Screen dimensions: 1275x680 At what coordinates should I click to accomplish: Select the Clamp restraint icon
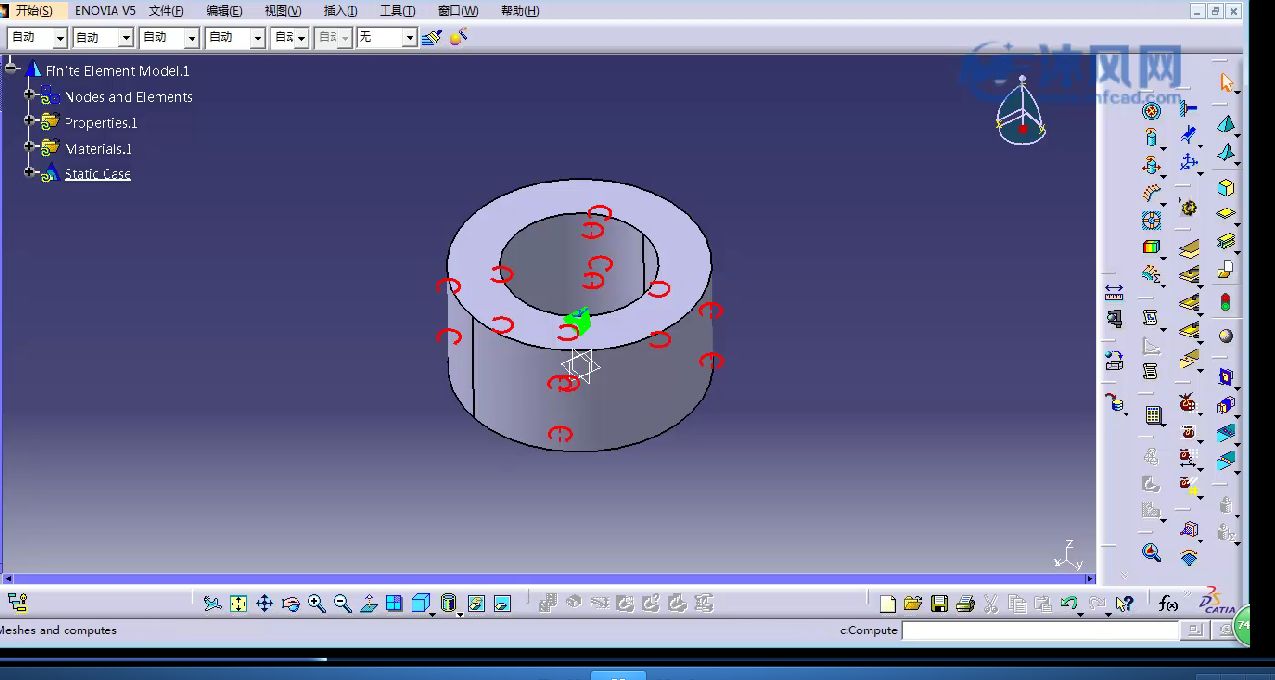1188,110
